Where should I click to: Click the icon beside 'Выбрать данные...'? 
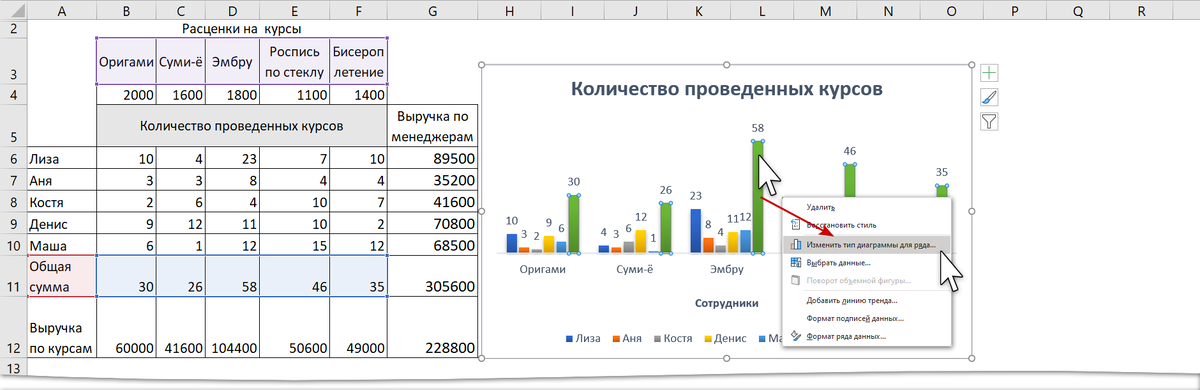point(796,262)
